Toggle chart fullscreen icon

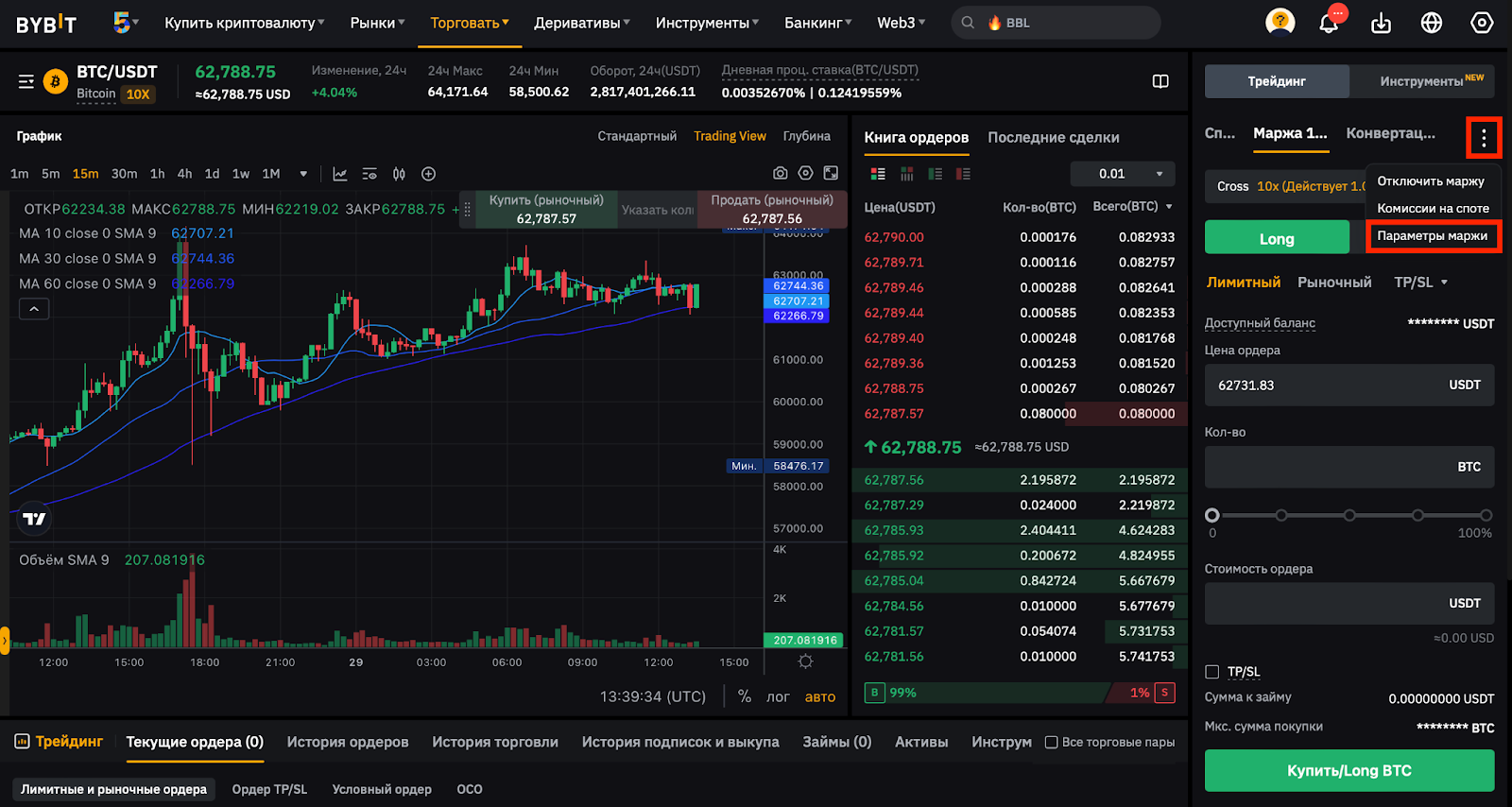(831, 173)
